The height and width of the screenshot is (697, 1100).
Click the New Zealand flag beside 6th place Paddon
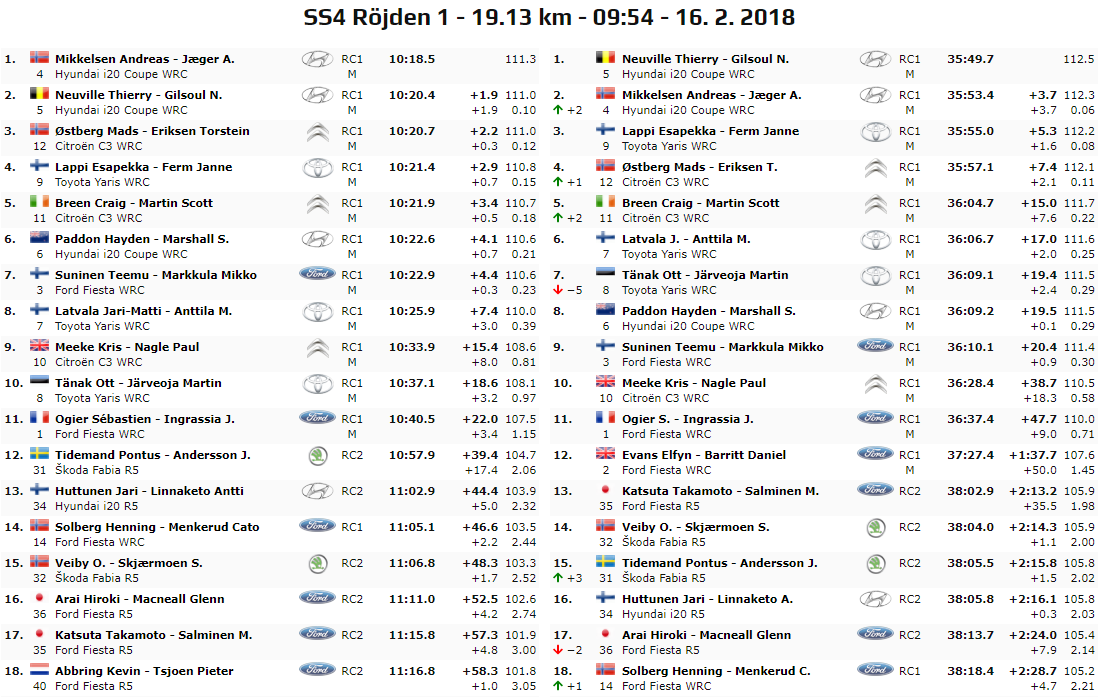tap(40, 238)
